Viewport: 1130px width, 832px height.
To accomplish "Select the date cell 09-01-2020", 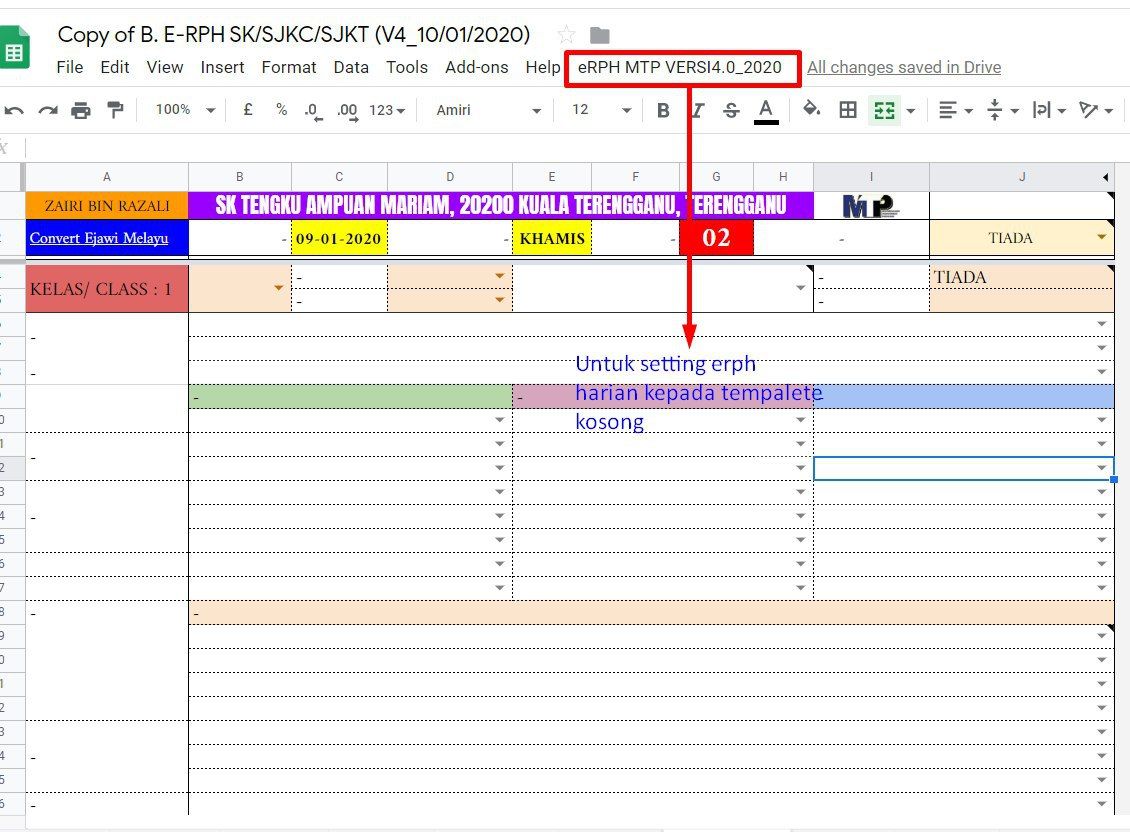I will point(339,238).
